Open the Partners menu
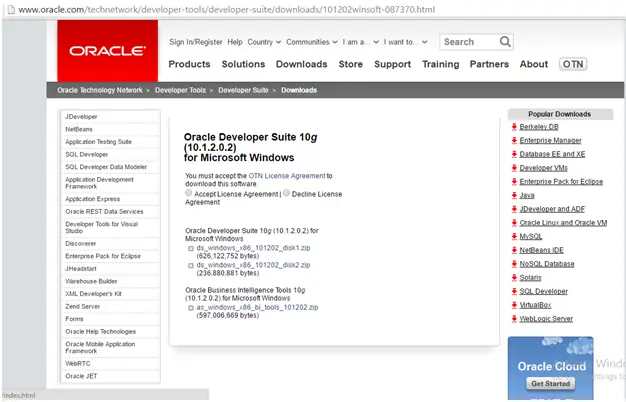This screenshot has width=626, height=402. pos(489,64)
